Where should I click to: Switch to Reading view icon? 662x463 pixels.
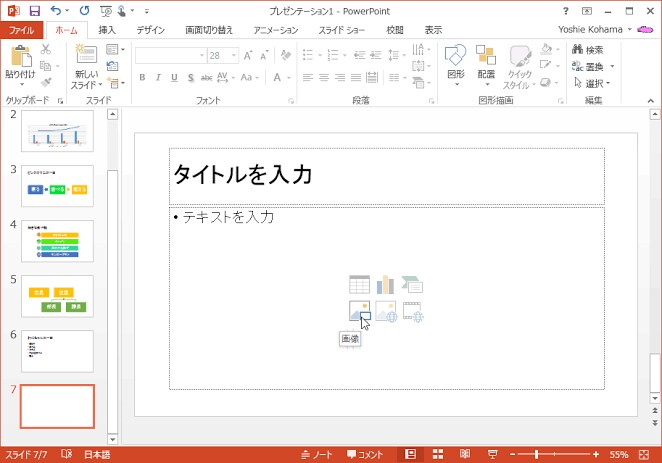click(465, 454)
